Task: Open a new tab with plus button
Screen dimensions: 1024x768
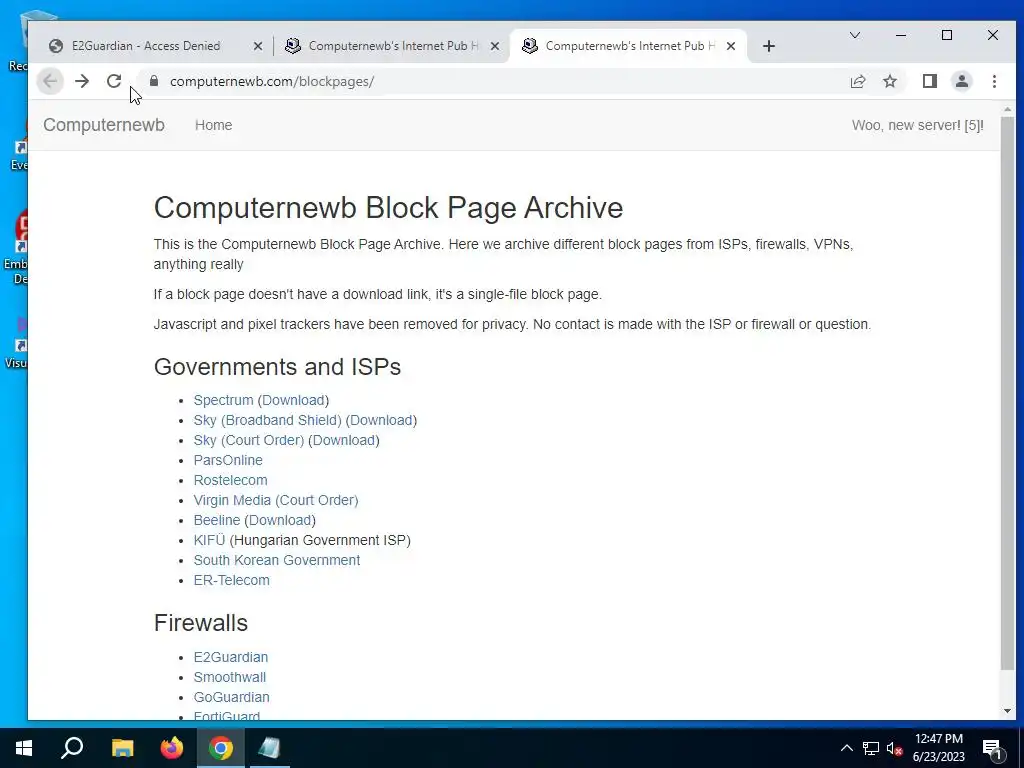Action: (x=769, y=46)
